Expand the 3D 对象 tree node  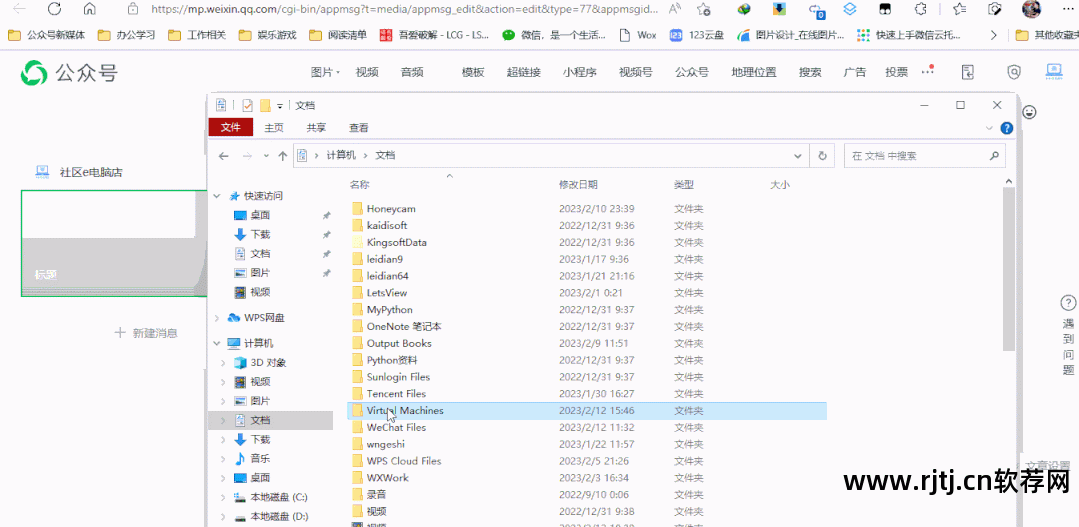coord(222,363)
